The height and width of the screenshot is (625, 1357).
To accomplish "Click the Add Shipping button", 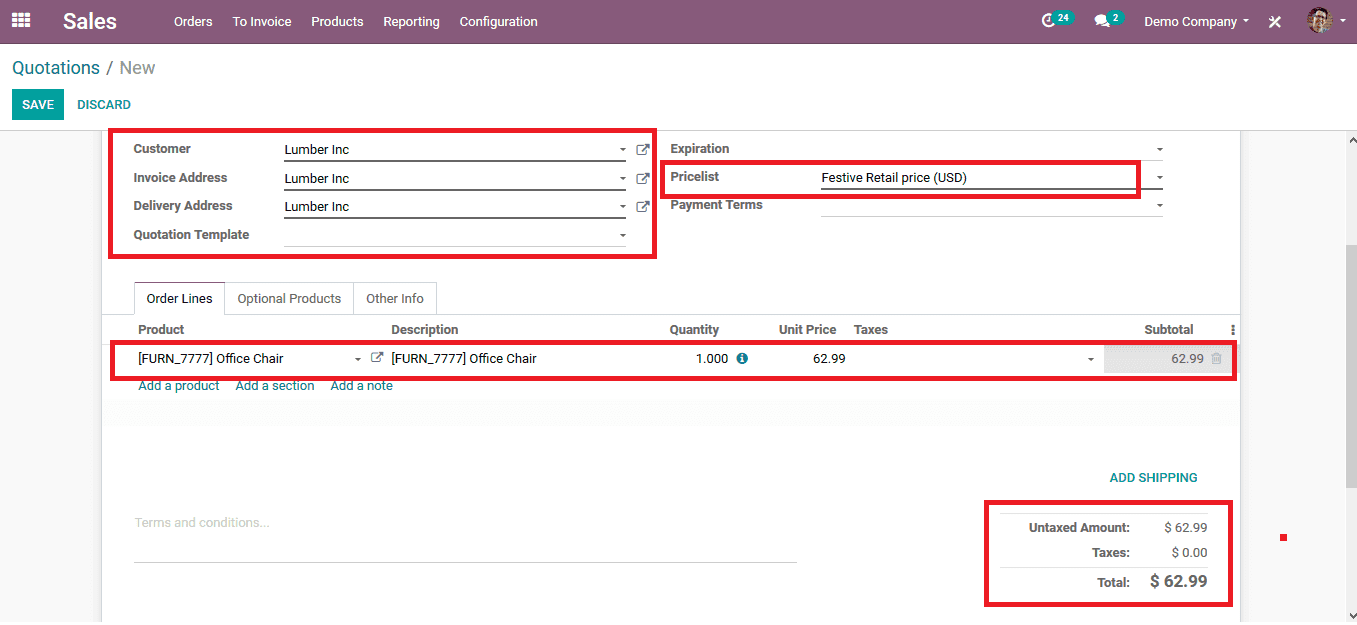I will [1153, 478].
